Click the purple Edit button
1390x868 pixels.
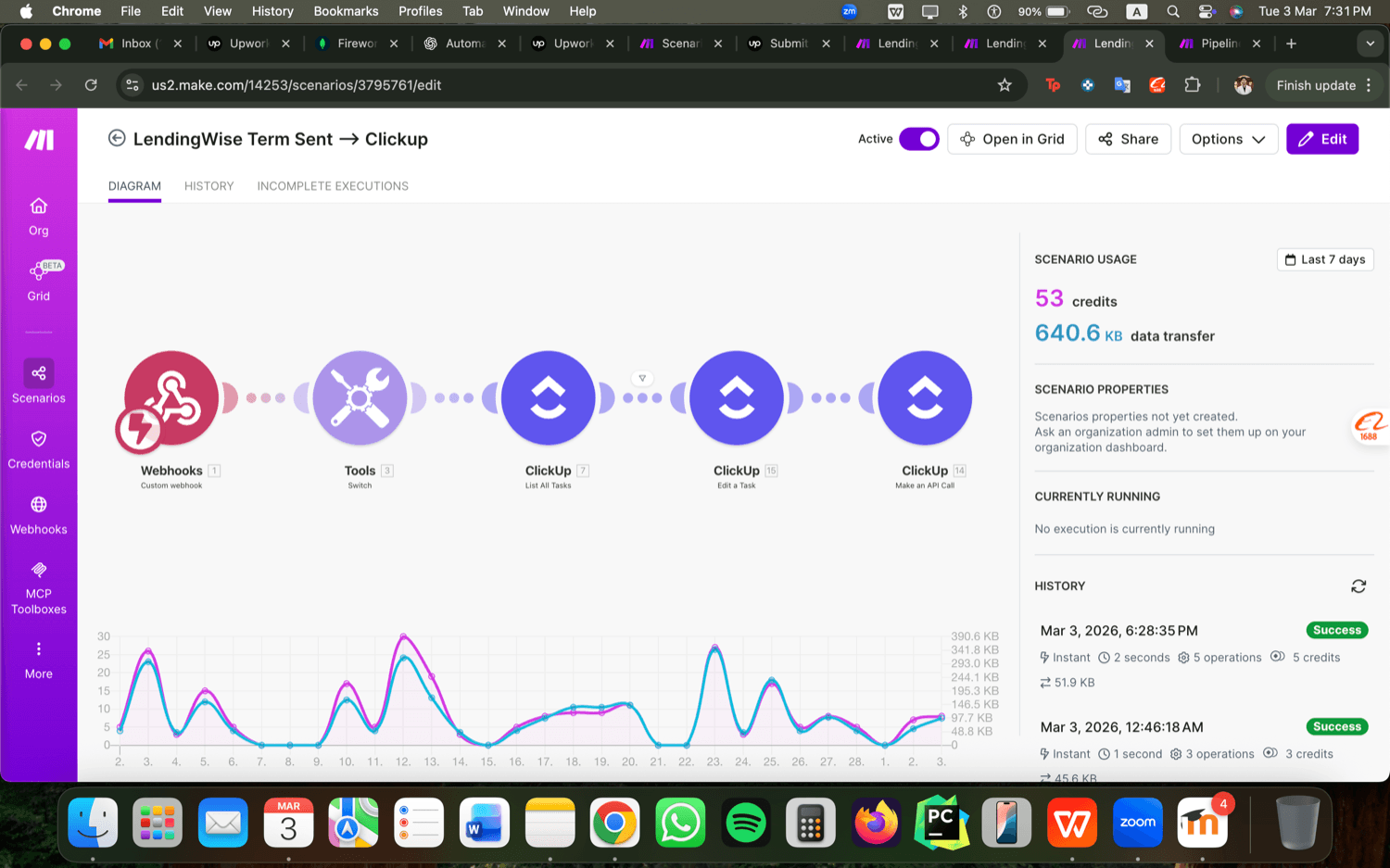click(1322, 139)
